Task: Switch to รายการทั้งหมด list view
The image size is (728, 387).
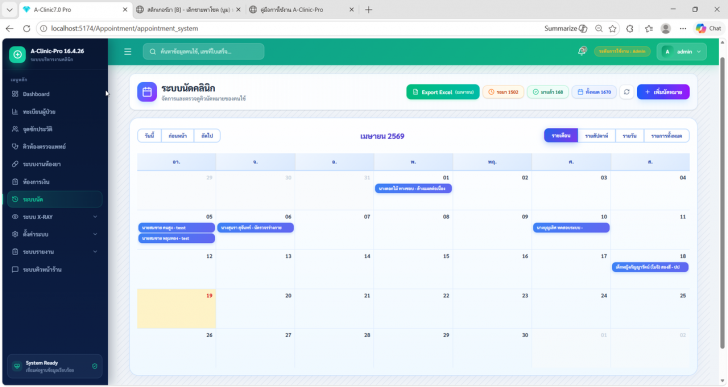Action: 666,136
